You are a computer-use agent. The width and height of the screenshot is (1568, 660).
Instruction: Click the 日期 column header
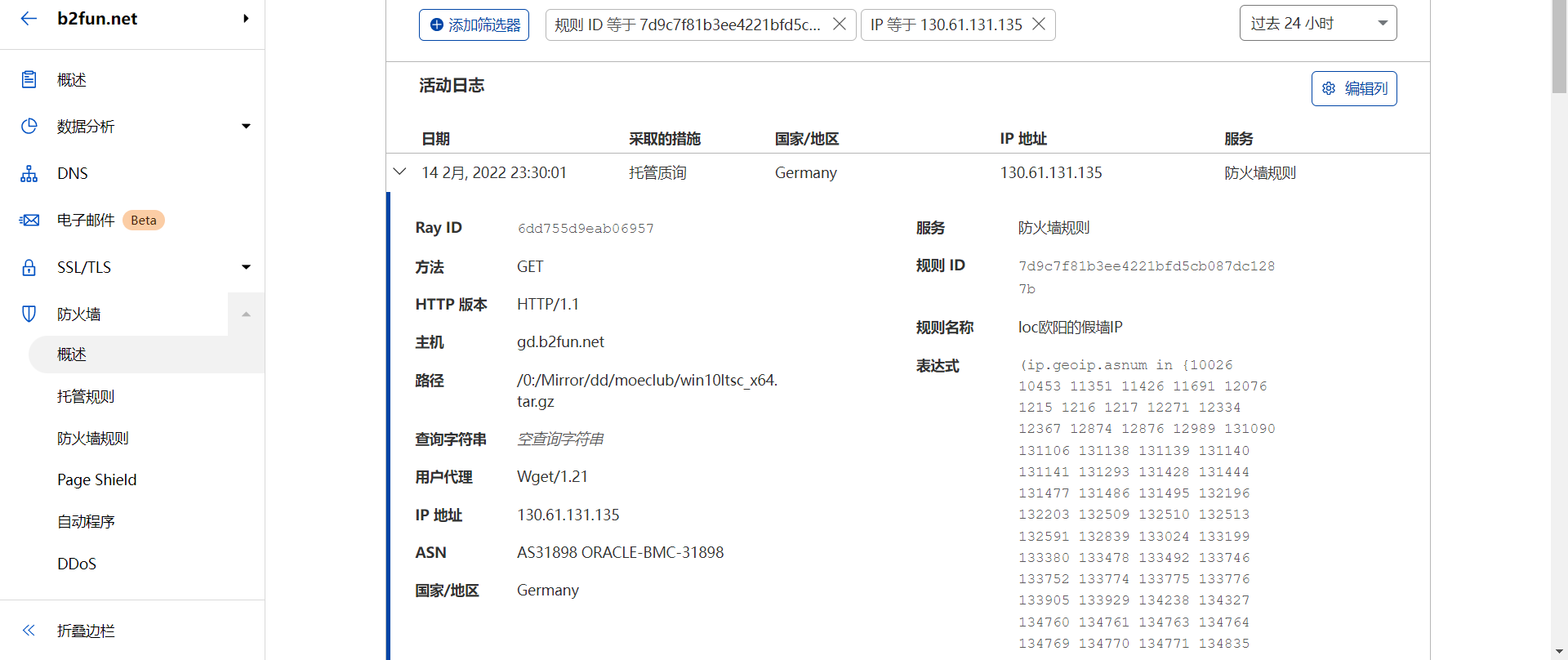tap(436, 139)
